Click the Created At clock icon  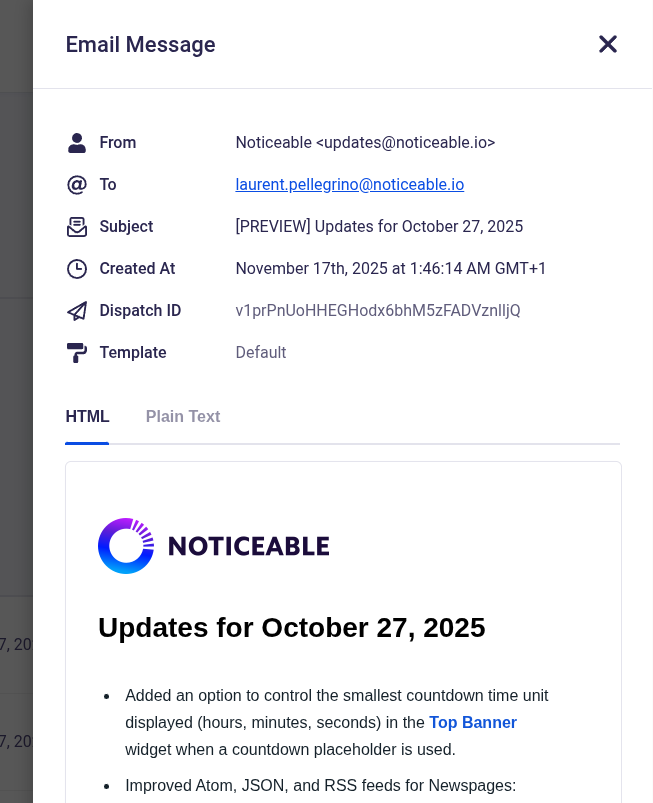77,269
